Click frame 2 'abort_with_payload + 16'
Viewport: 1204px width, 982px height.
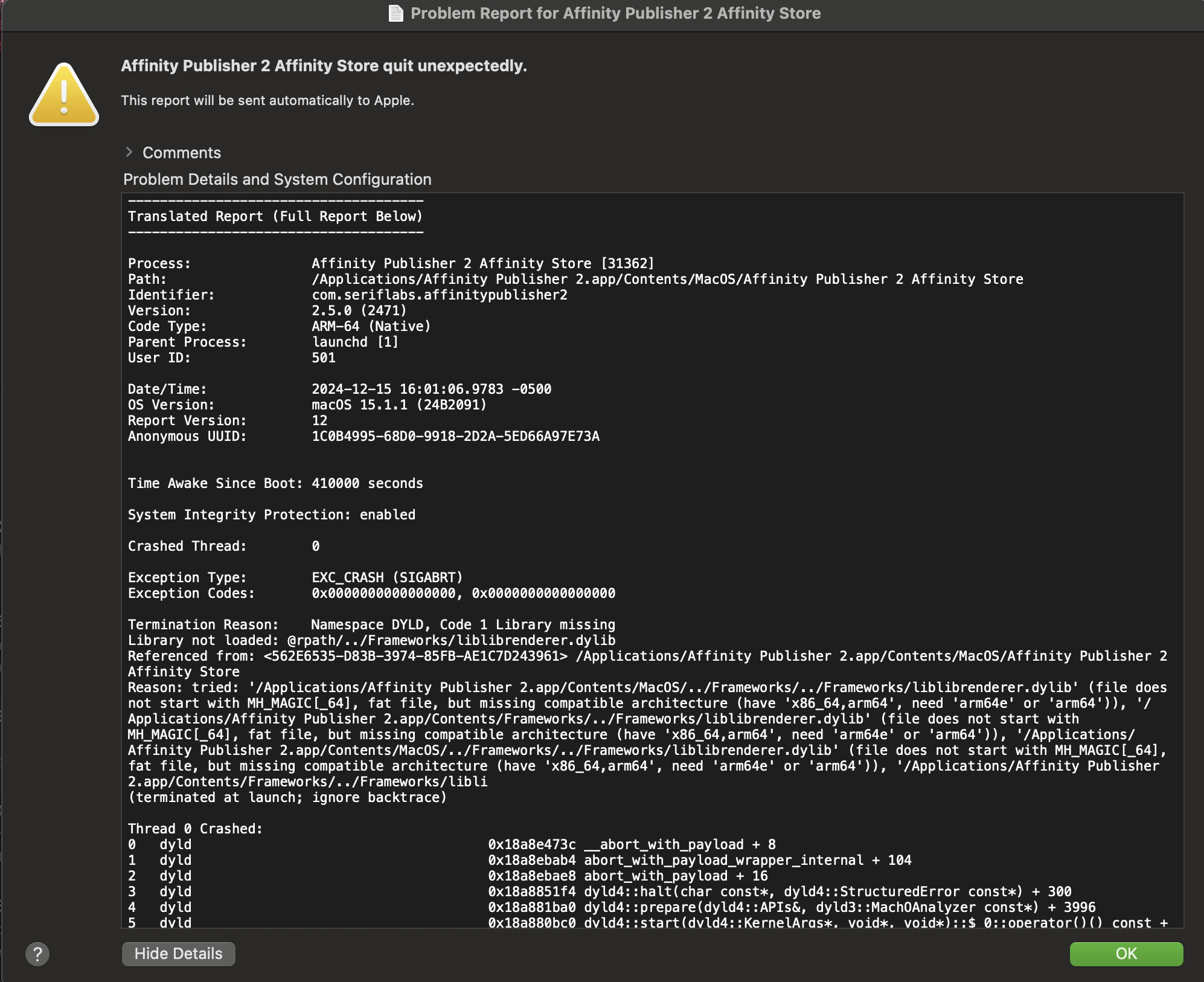tap(447, 876)
